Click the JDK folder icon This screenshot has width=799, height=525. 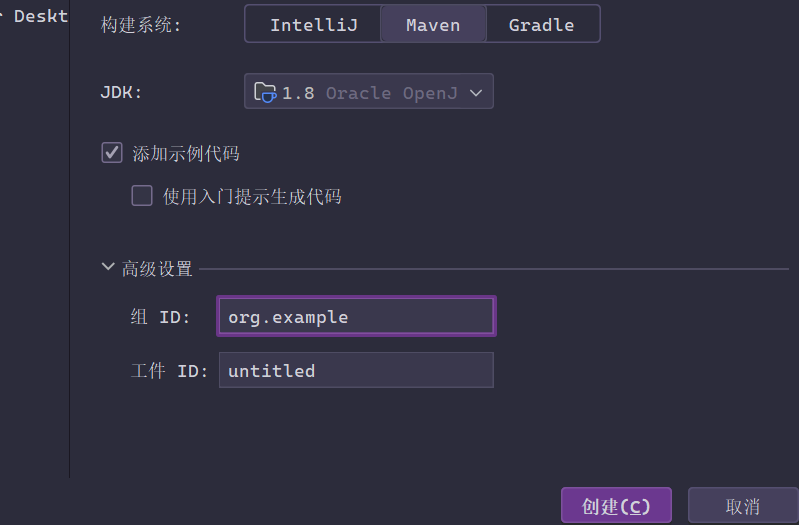point(265,93)
